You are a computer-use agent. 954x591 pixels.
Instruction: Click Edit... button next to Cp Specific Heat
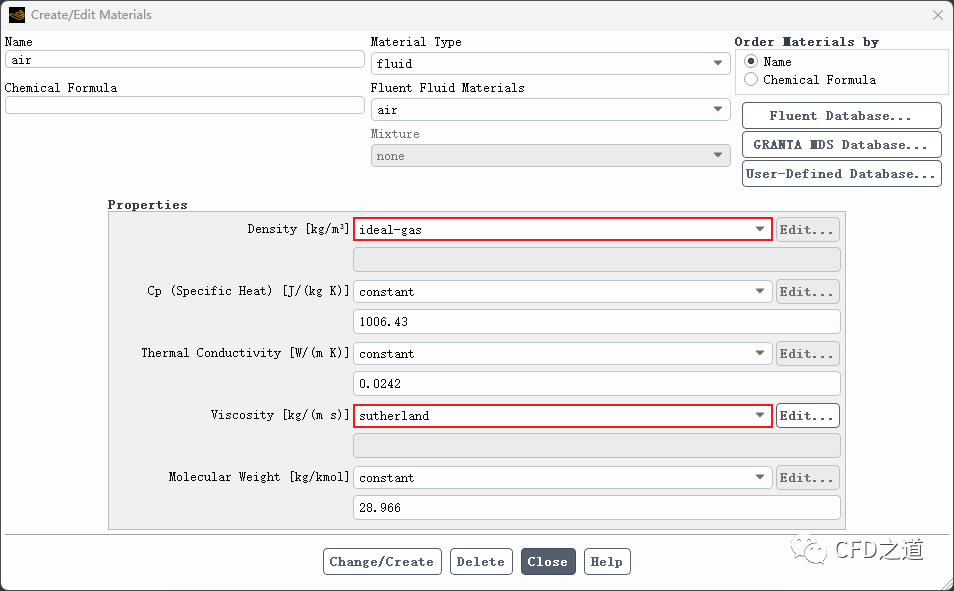(x=807, y=292)
